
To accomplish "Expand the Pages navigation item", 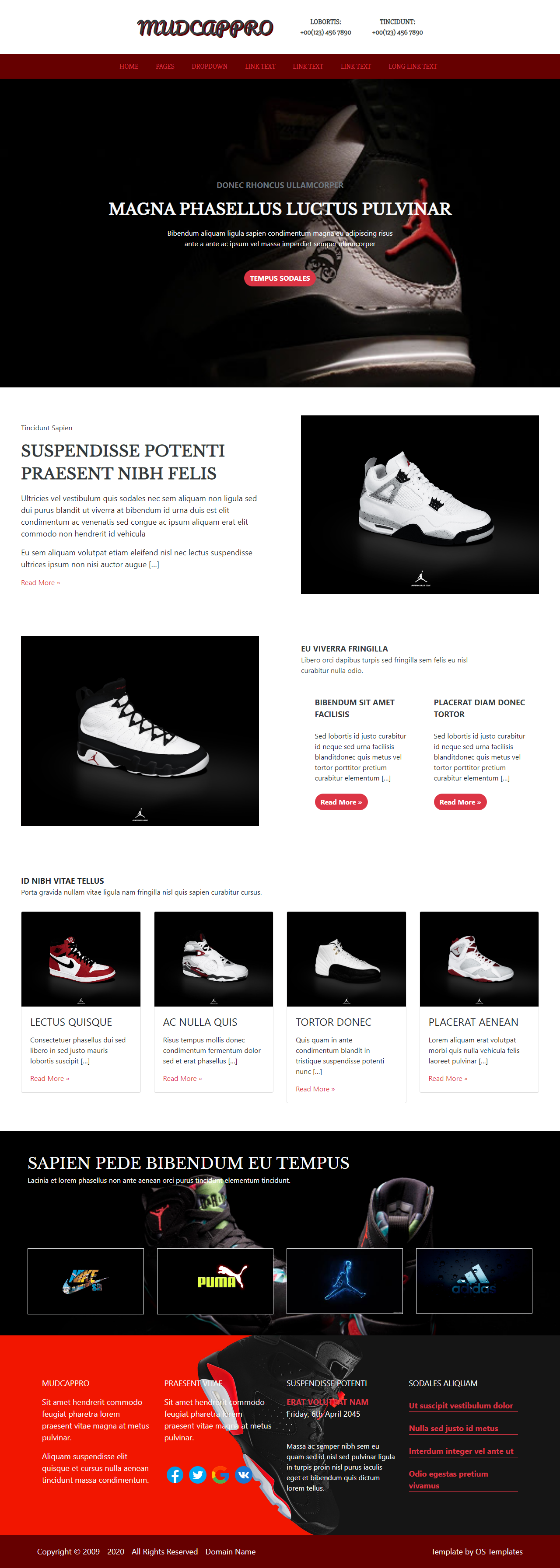I will point(165,66).
